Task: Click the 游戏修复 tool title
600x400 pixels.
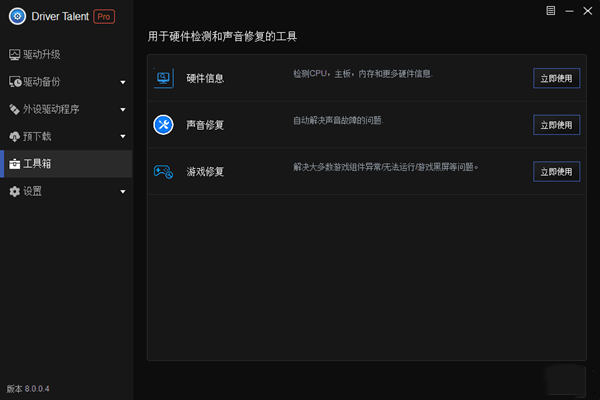Action: [205, 172]
